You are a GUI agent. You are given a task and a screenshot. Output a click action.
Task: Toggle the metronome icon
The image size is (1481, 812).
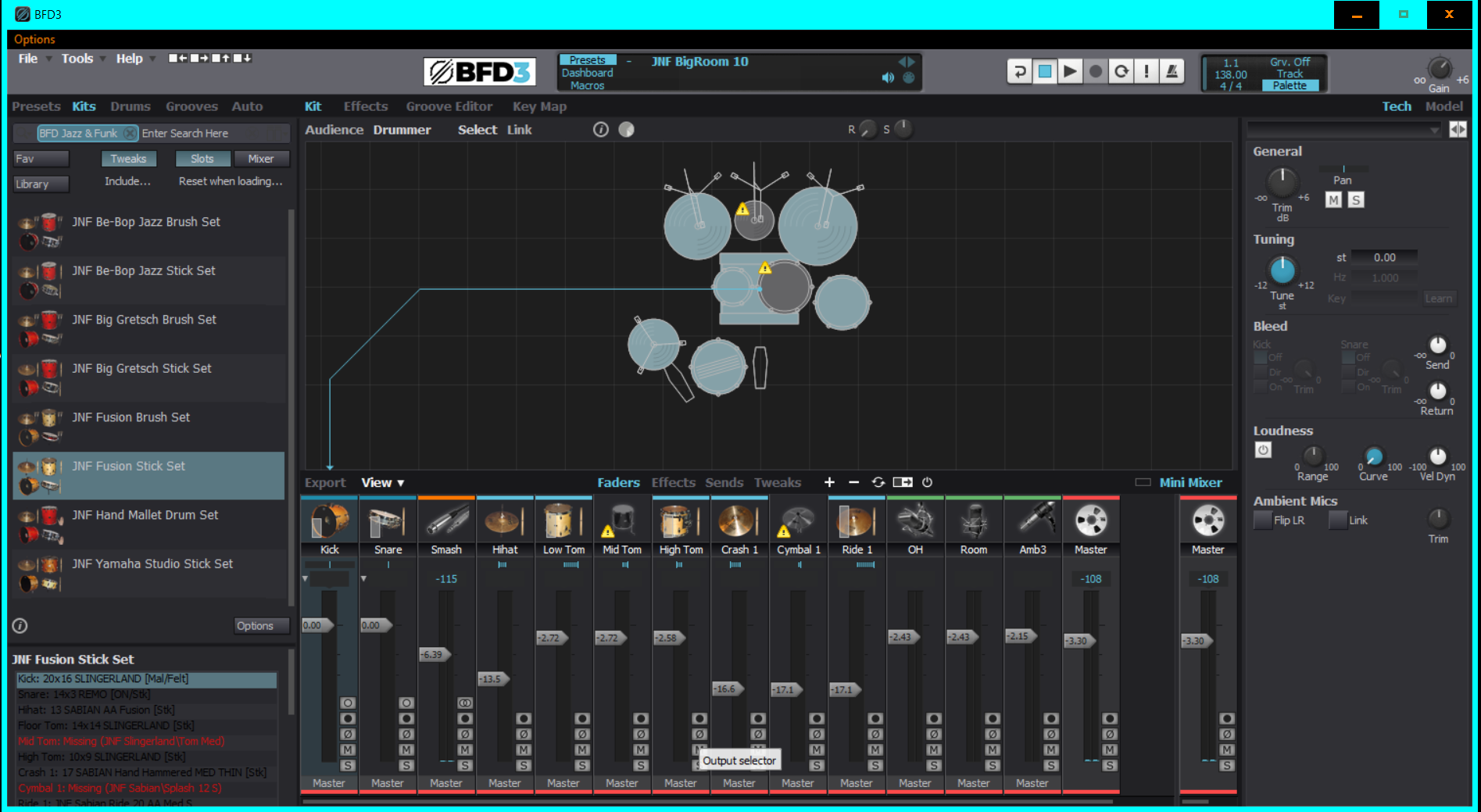1172,72
